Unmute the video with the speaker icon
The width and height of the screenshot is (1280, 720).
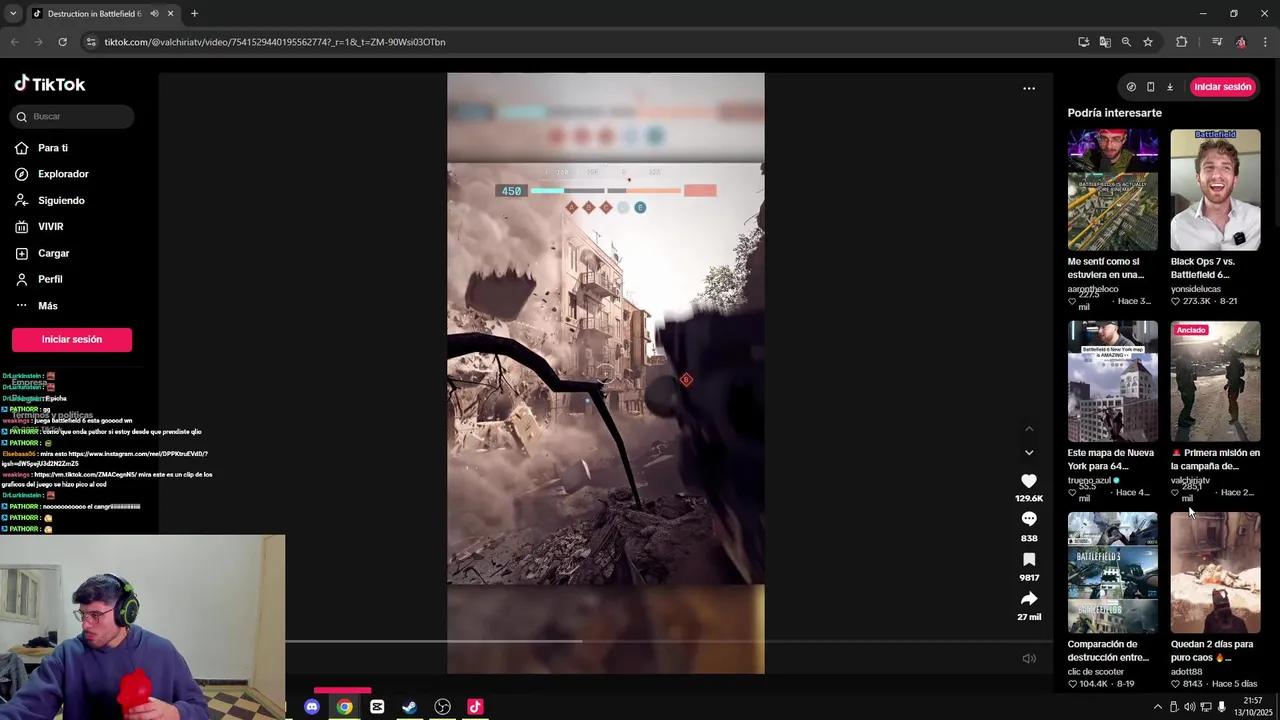1029,659
